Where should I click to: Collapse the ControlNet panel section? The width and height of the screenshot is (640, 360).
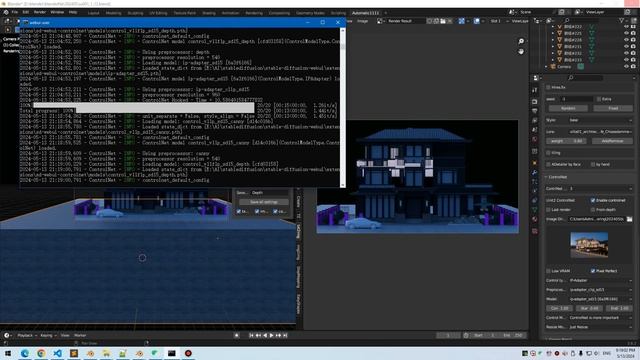click(x=547, y=177)
